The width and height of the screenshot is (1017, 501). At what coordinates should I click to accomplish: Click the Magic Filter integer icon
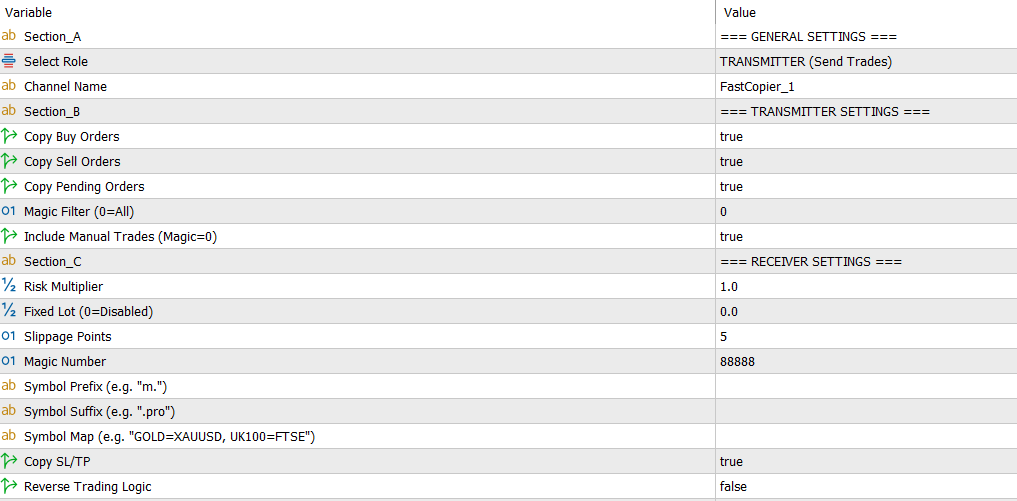click(9, 212)
